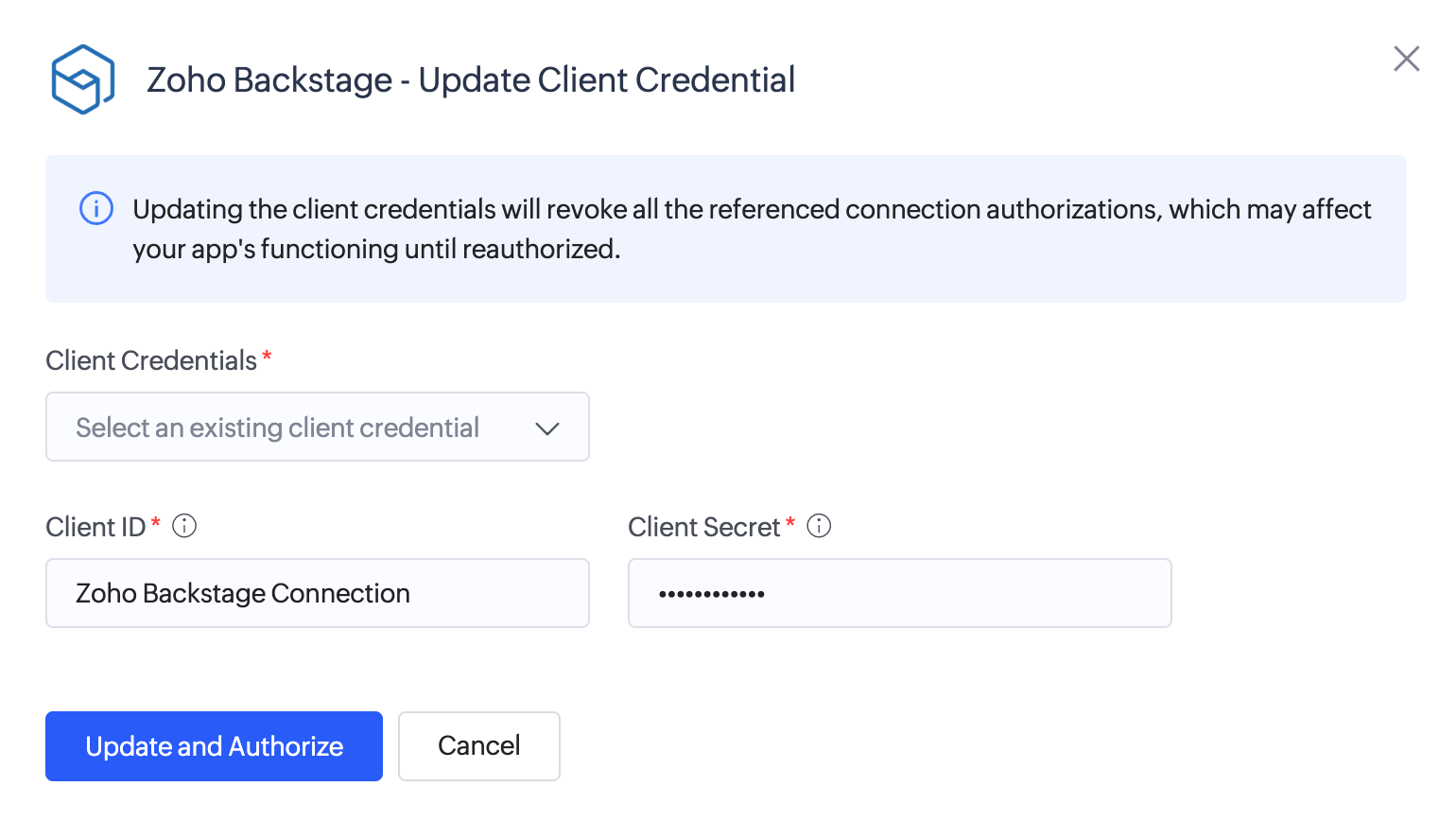Focus the Client Secret password field
This screenshot has width=1456, height=821.
945,593
